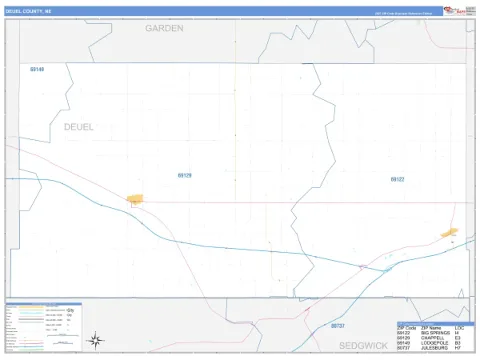Click the Big Springs city orange marker

pos(449,232)
